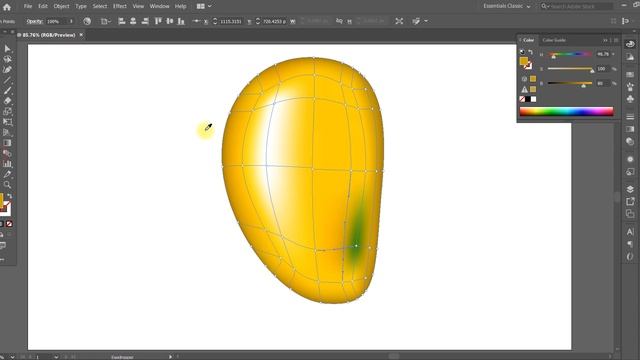This screenshot has height=360, width=640.
Task: Open the Symbols club icon panel
Action: pyautogui.click(x=630, y=99)
